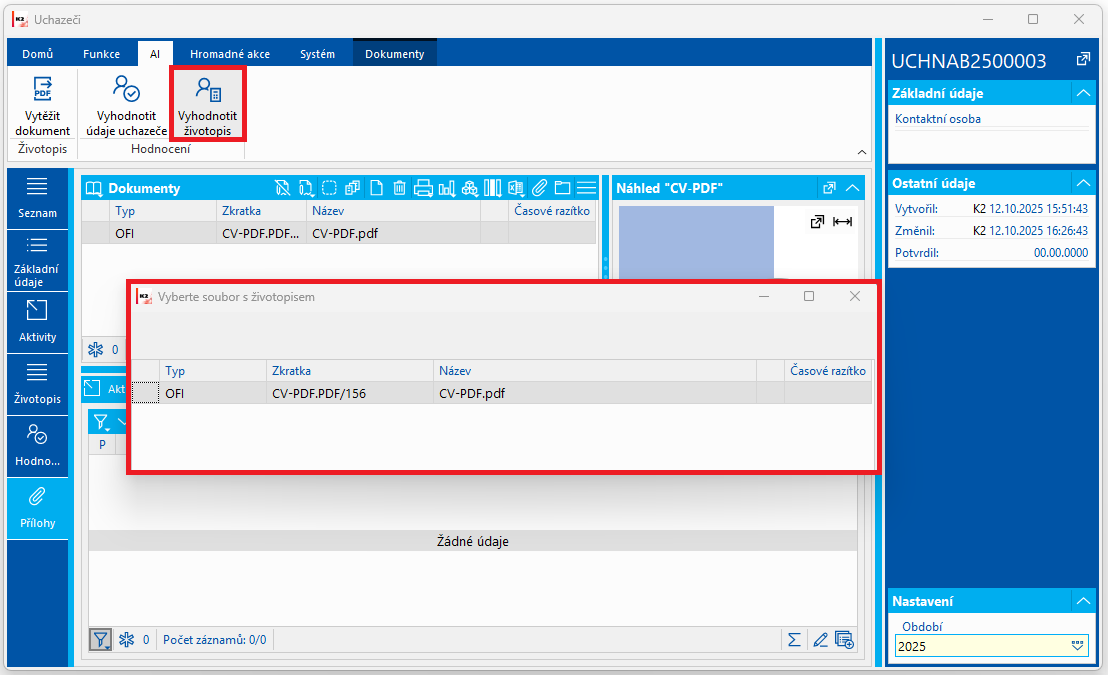Viewport: 1108px width, 675px height.
Task: Sort by the Zkratka column in the dialog
Action: [x=350, y=370]
